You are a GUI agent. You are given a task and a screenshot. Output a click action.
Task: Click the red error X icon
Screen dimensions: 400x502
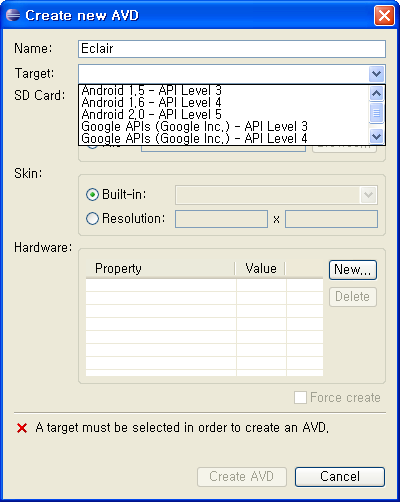click(x=22, y=428)
